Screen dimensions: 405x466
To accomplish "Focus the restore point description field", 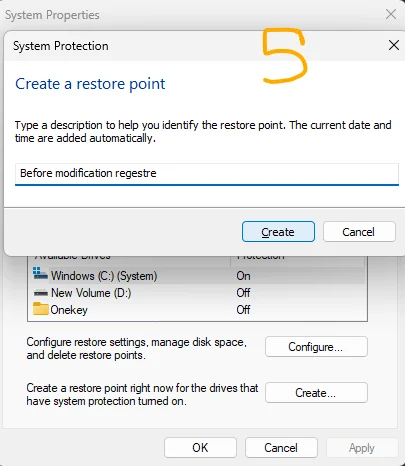I will pos(207,174).
